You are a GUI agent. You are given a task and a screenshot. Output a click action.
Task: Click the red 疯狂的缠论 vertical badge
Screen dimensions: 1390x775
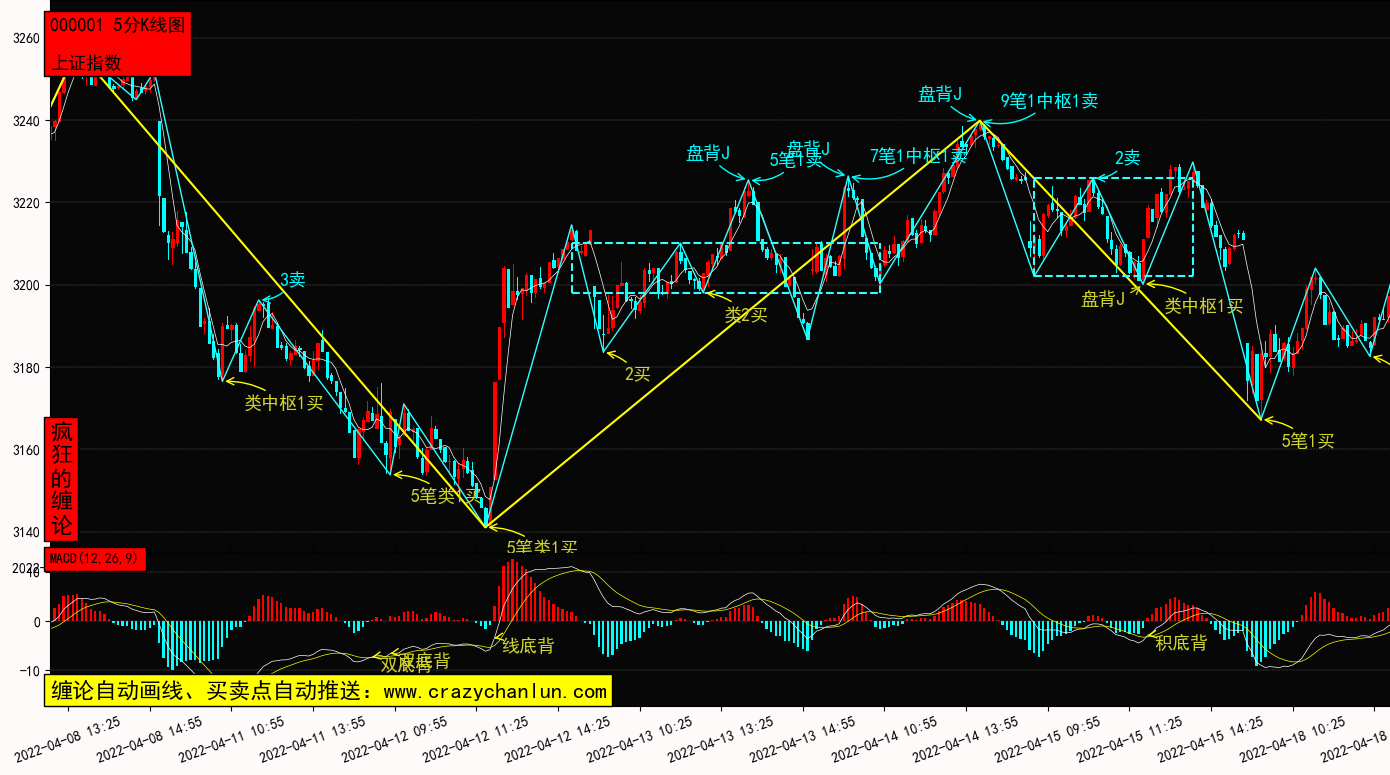pyautogui.click(x=62, y=479)
